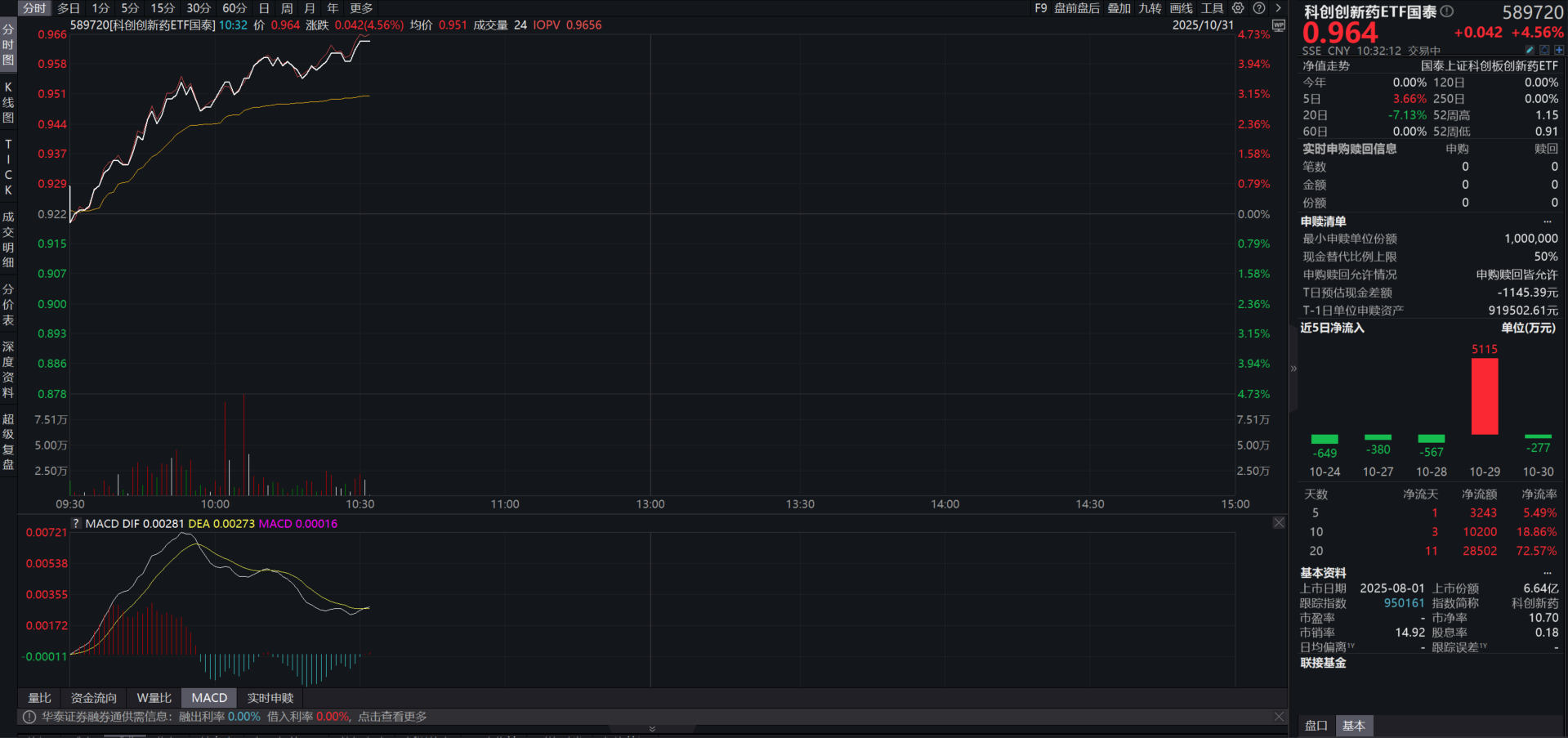
Task: Expand toolbar with right chevron arrow
Action: (1279, 8)
